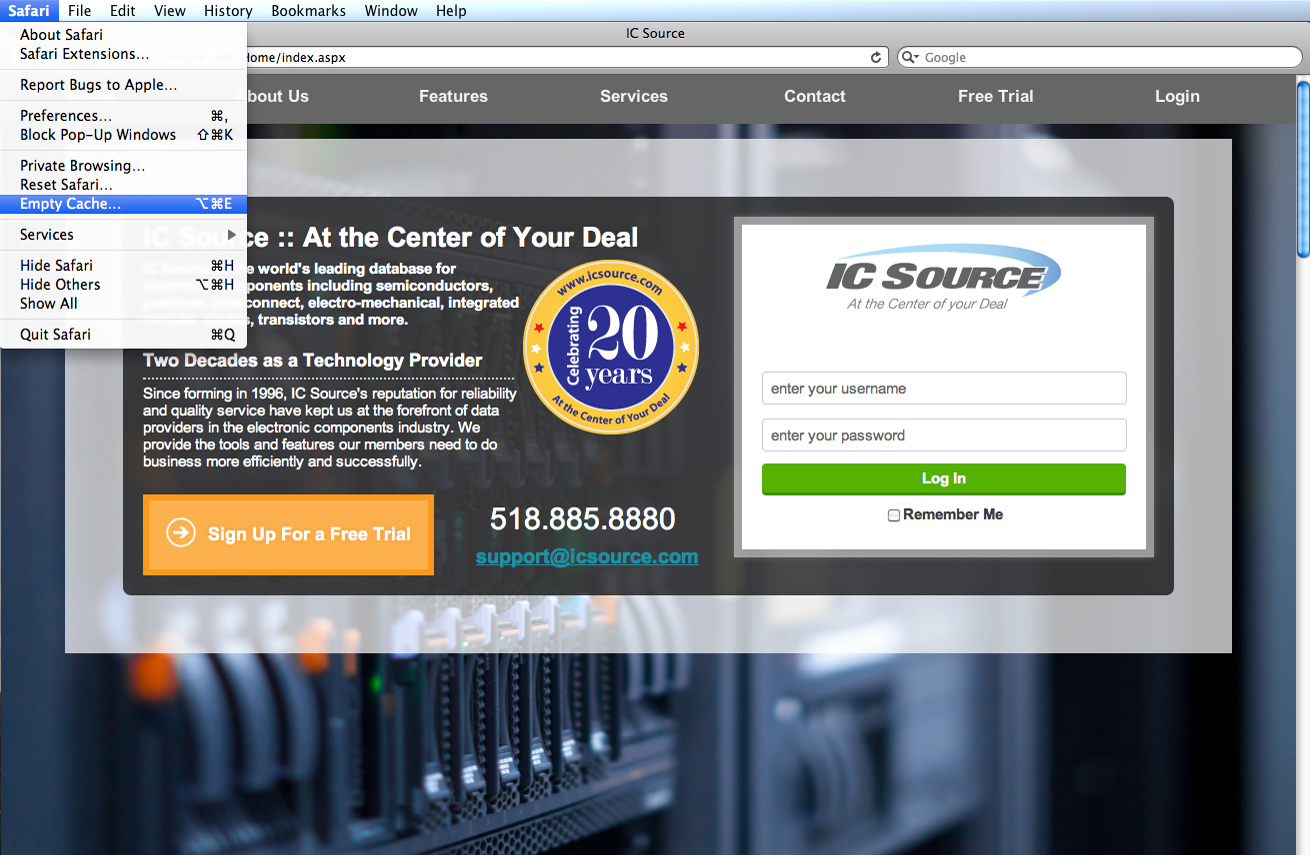The image size is (1310, 855).
Task: Open Preferences from the Safari menu
Action: [66, 116]
